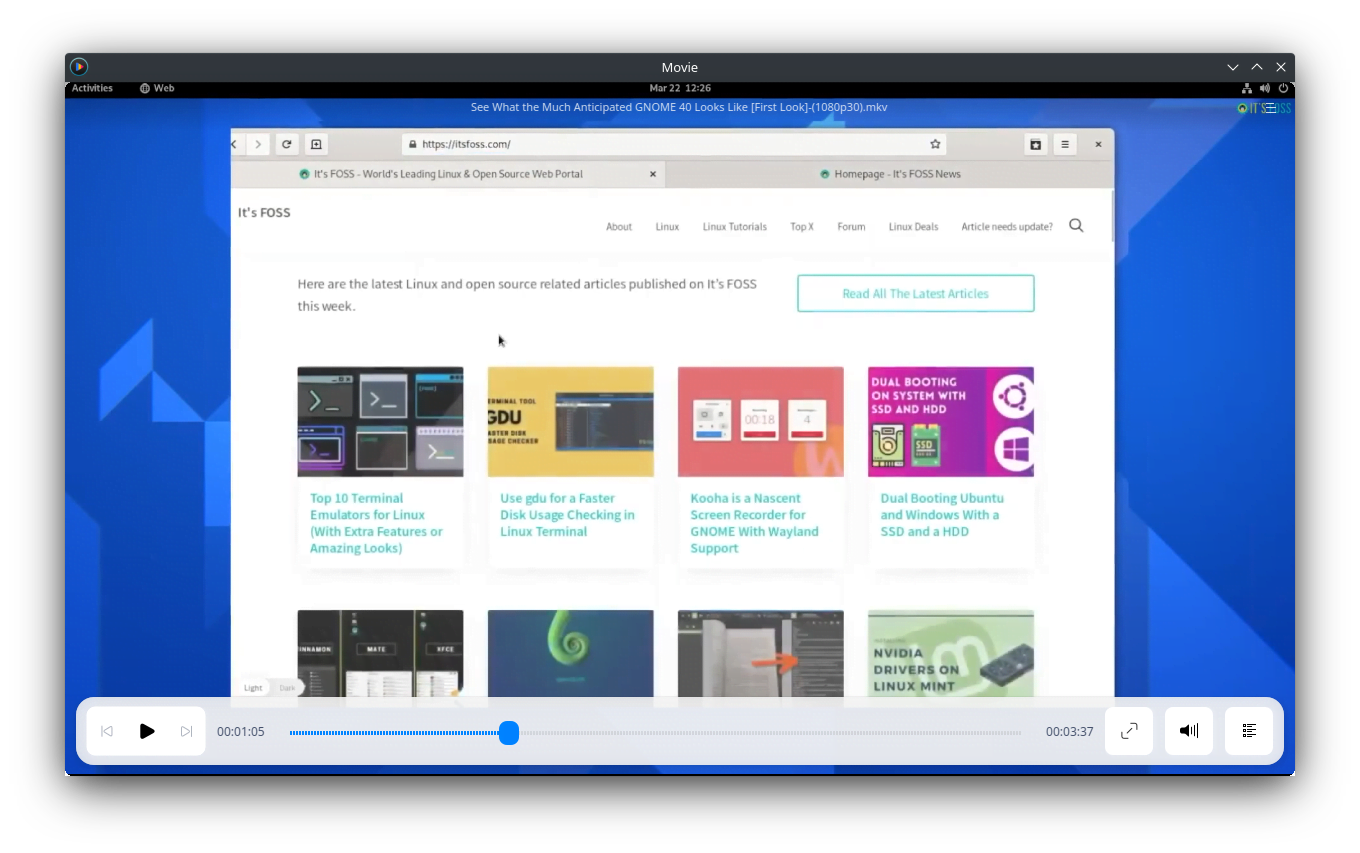Click the GDU disk usage thumbnail
Viewport: 1360px width, 853px height.
click(570, 422)
